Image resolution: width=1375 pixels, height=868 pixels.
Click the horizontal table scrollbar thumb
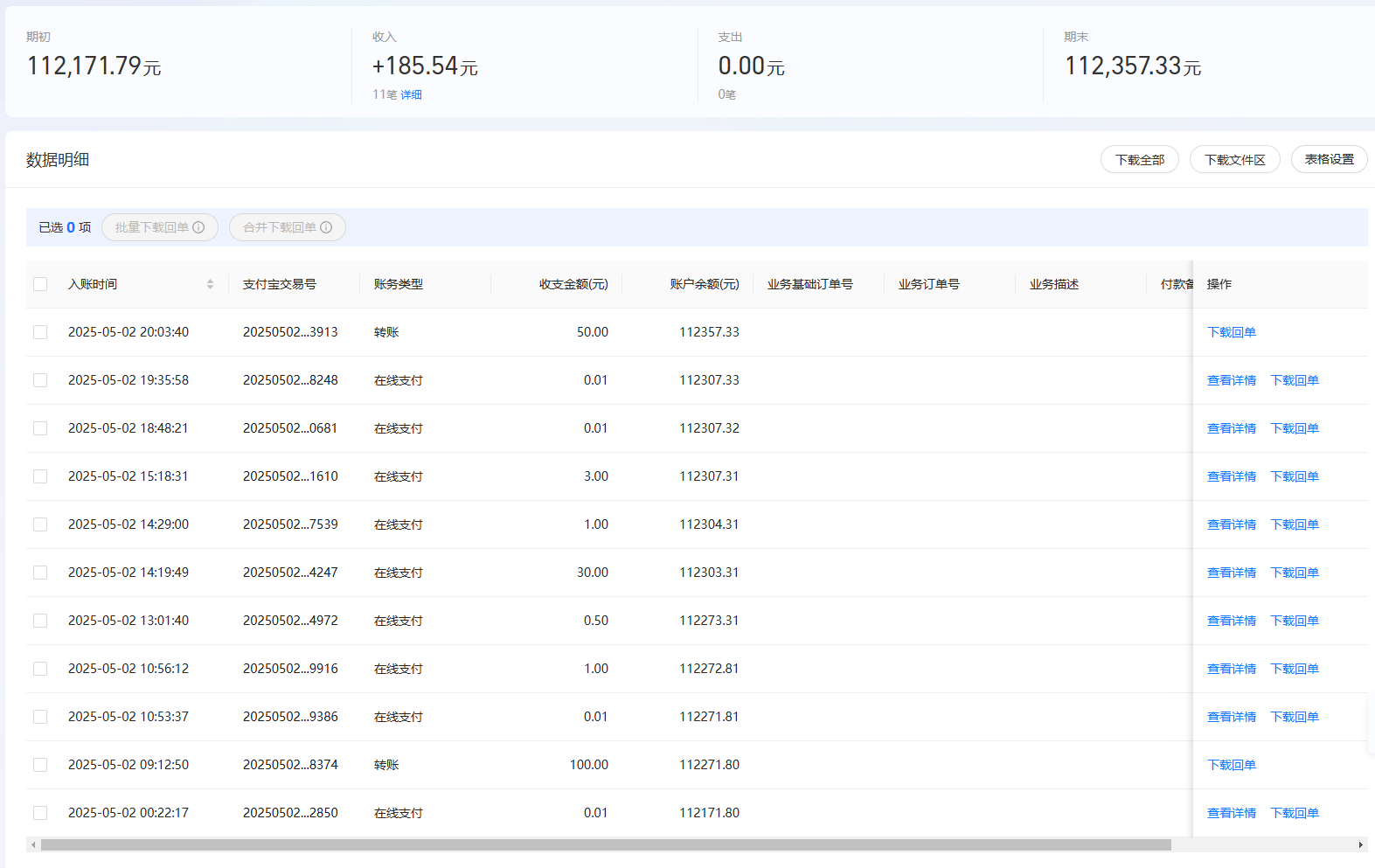(606, 844)
